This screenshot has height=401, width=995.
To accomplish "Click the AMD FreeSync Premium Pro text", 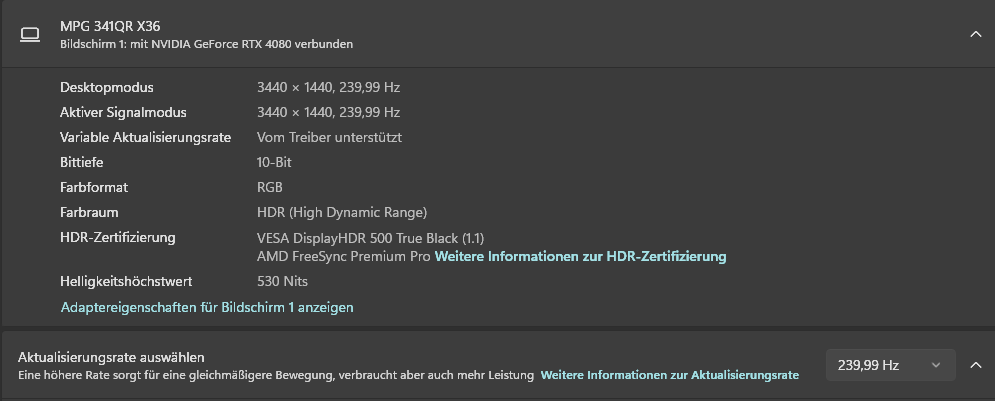I will [x=344, y=256].
